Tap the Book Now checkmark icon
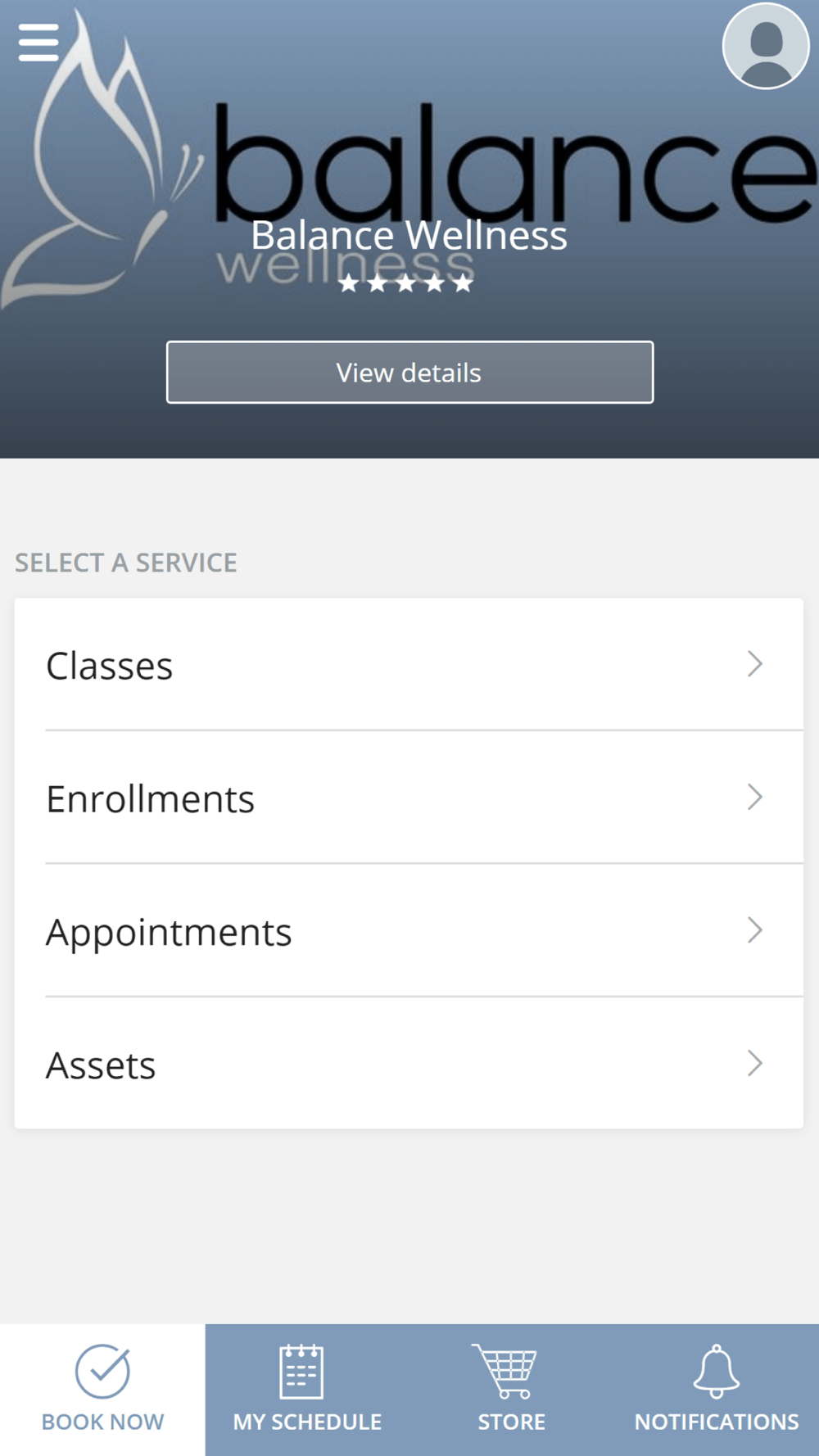Screen dimensions: 819x1456 [102, 1371]
